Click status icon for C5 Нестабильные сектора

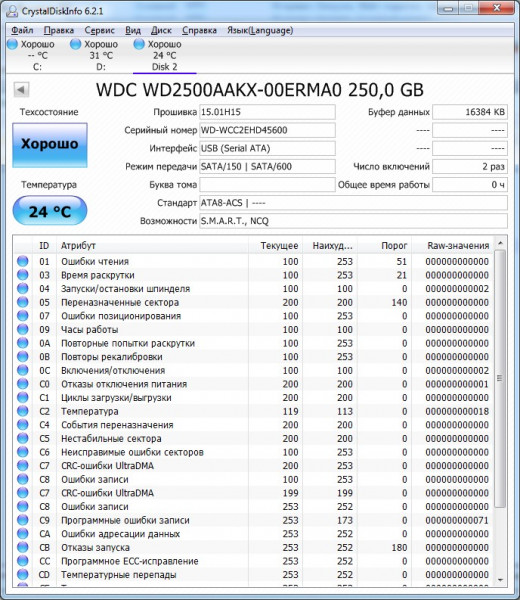click(x=23, y=438)
